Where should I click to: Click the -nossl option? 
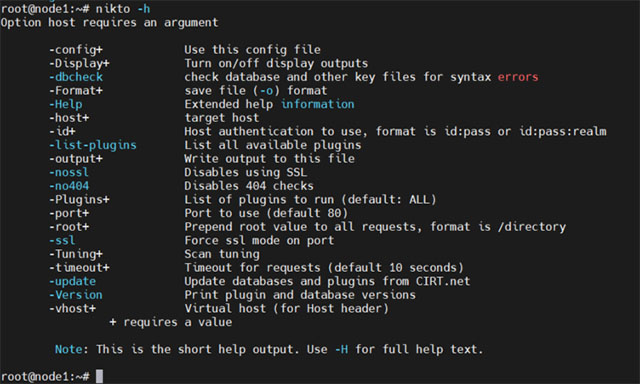click(x=69, y=172)
